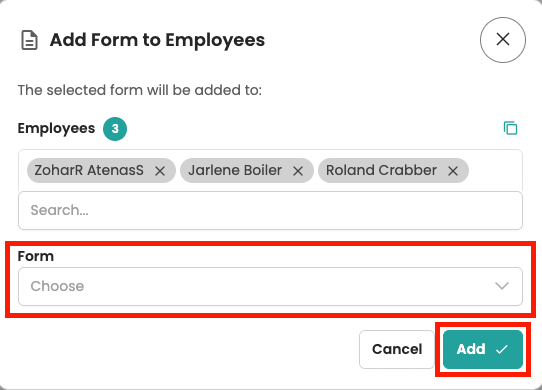Expand the Form list using the chevron arrow
The image size is (542, 390).
[502, 286]
